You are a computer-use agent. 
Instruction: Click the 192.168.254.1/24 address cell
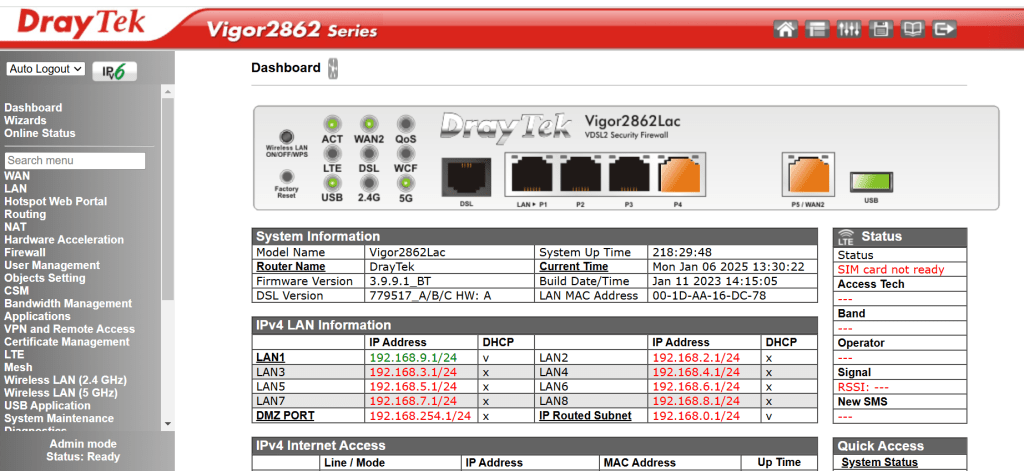[x=420, y=415]
